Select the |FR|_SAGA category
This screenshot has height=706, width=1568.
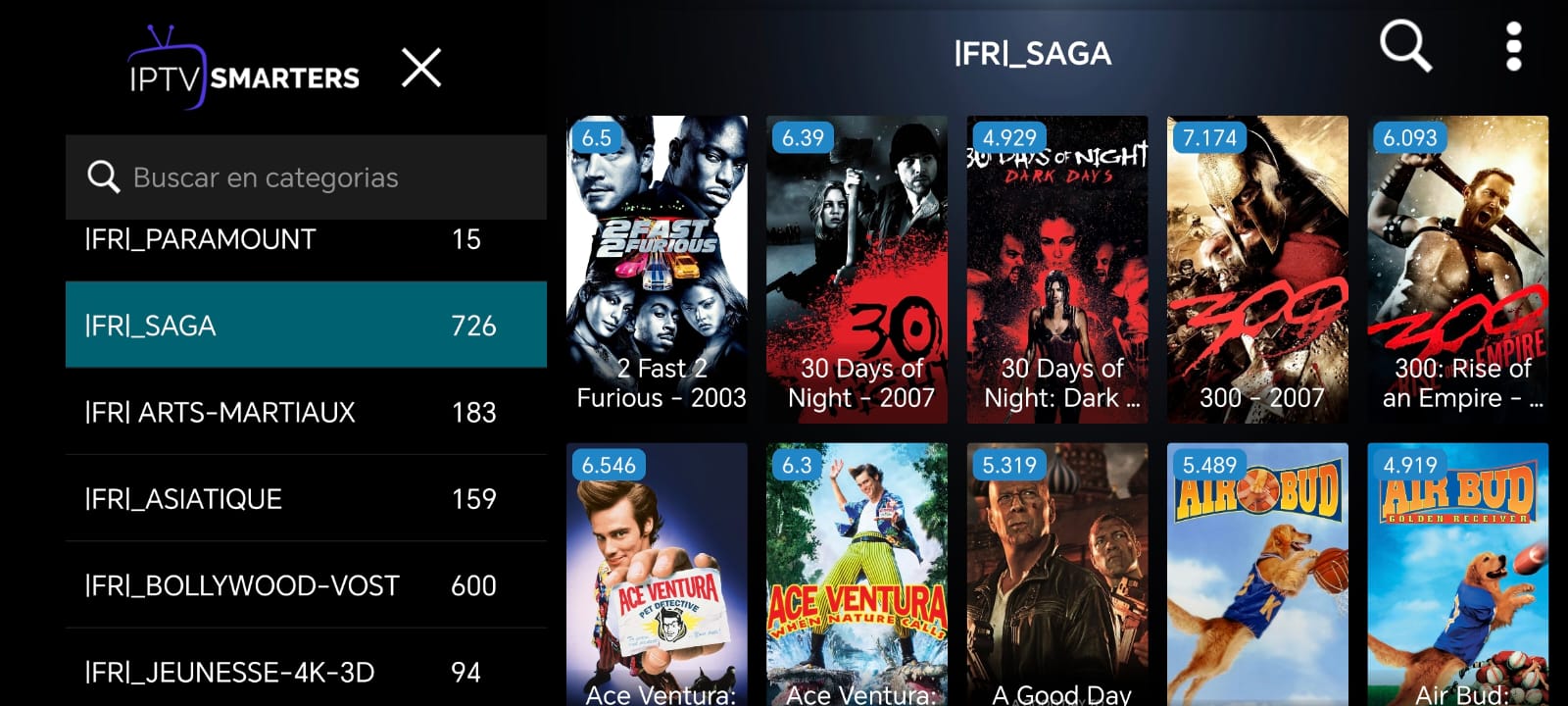[x=306, y=325]
